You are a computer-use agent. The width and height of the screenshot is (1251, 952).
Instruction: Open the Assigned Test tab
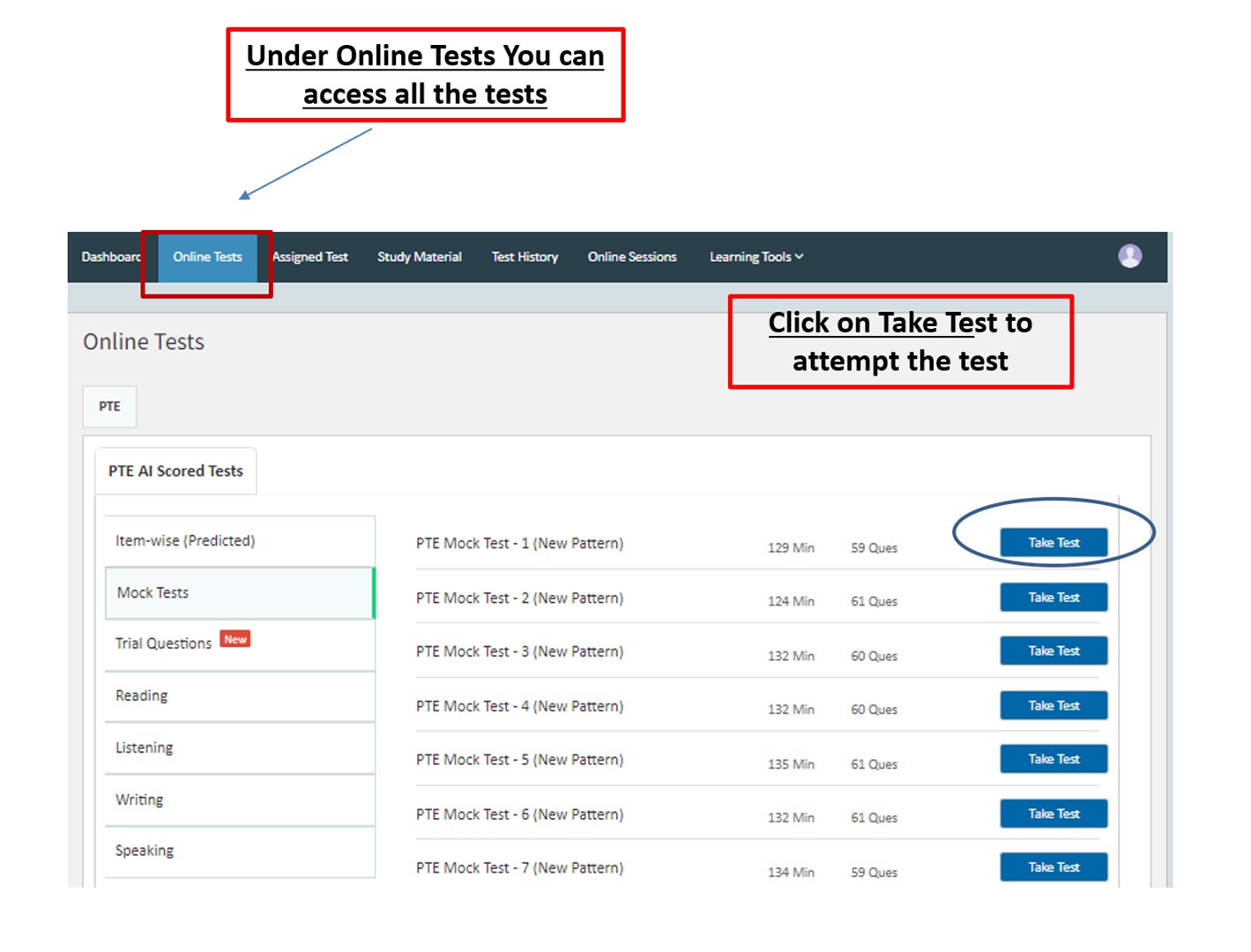click(x=310, y=257)
